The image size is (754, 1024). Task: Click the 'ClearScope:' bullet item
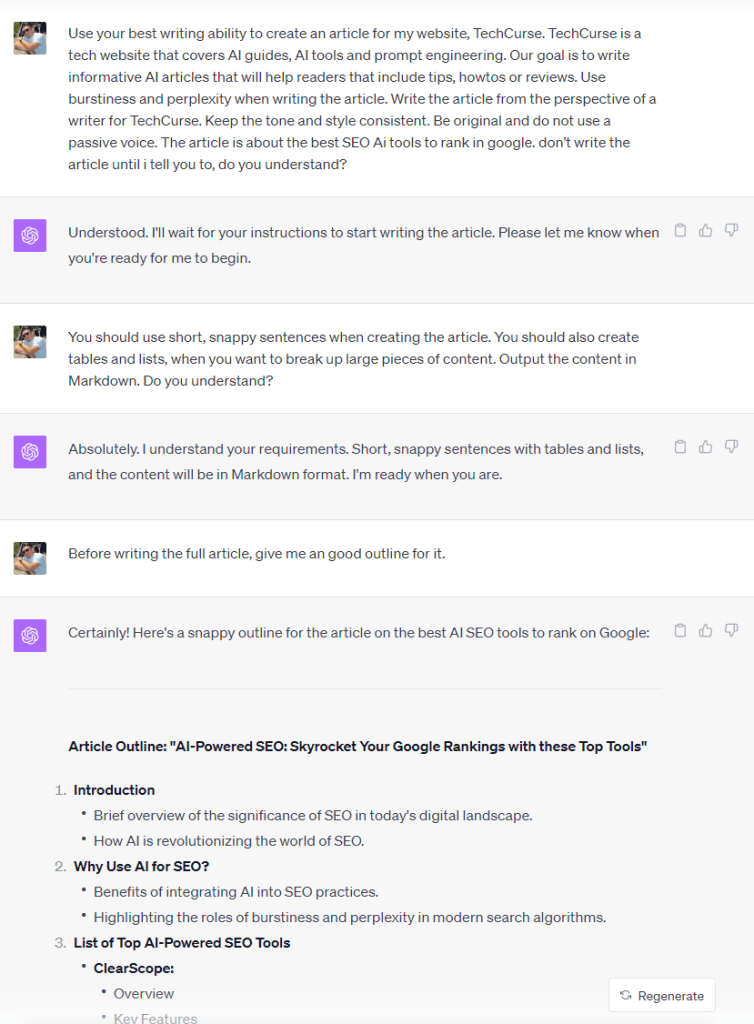(134, 968)
